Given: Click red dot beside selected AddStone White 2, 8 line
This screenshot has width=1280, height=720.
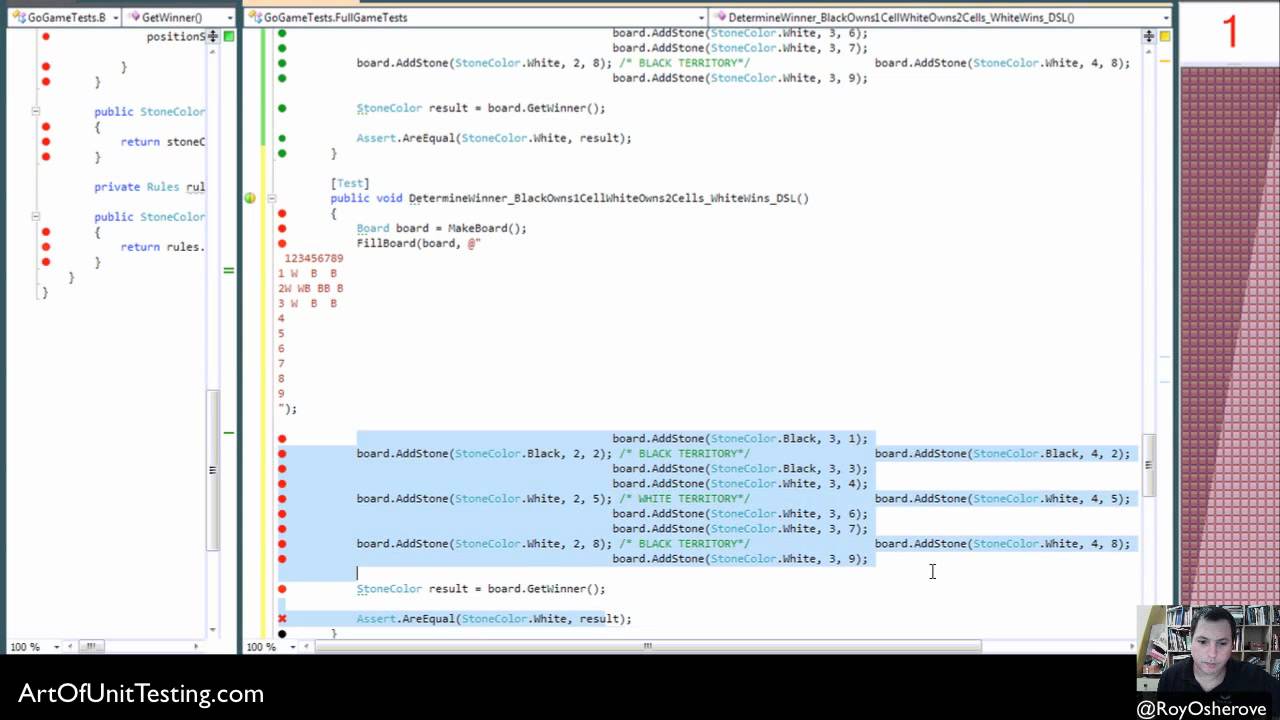Looking at the screenshot, I should [282, 544].
